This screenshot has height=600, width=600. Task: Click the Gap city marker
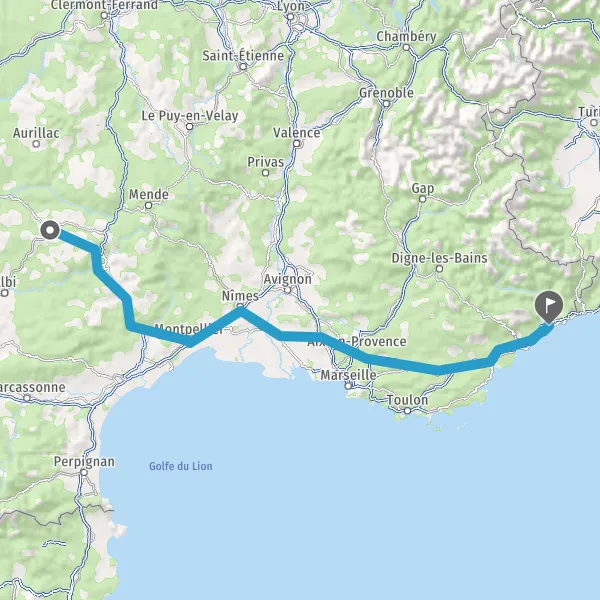click(x=422, y=199)
